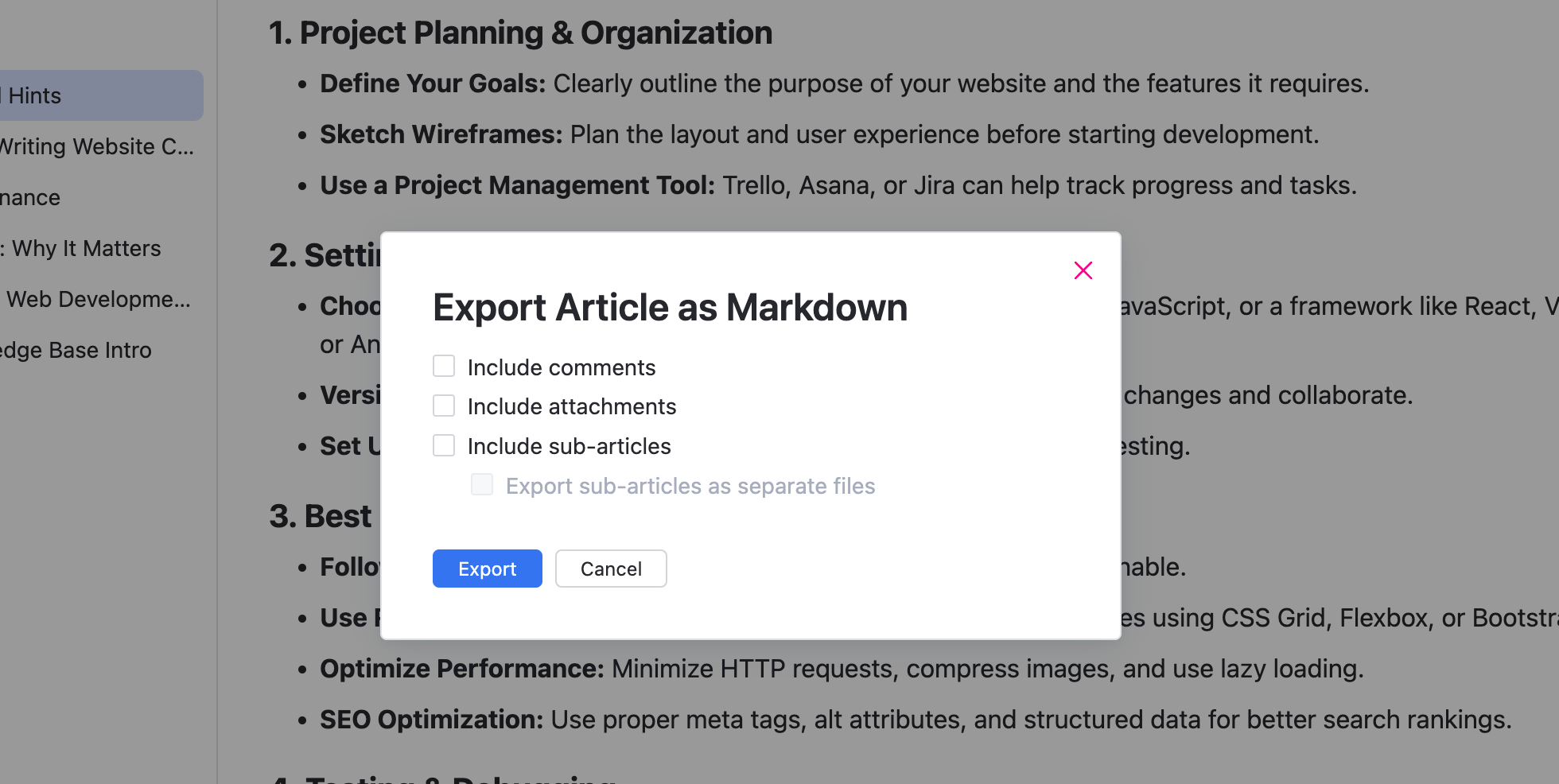Click the Use a Project Management Tool text
Screen dimensions: 1559x784
838,185
